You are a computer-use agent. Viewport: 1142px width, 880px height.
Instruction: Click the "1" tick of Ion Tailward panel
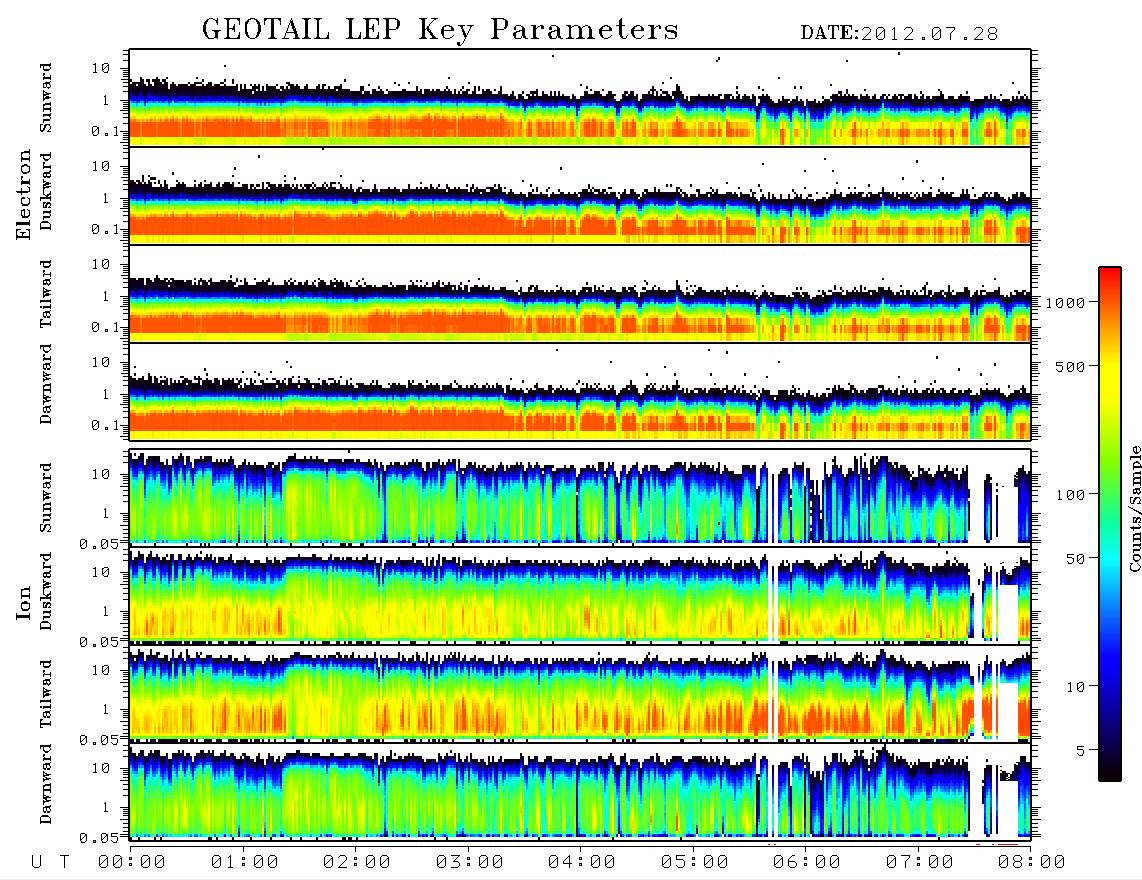tap(106, 709)
